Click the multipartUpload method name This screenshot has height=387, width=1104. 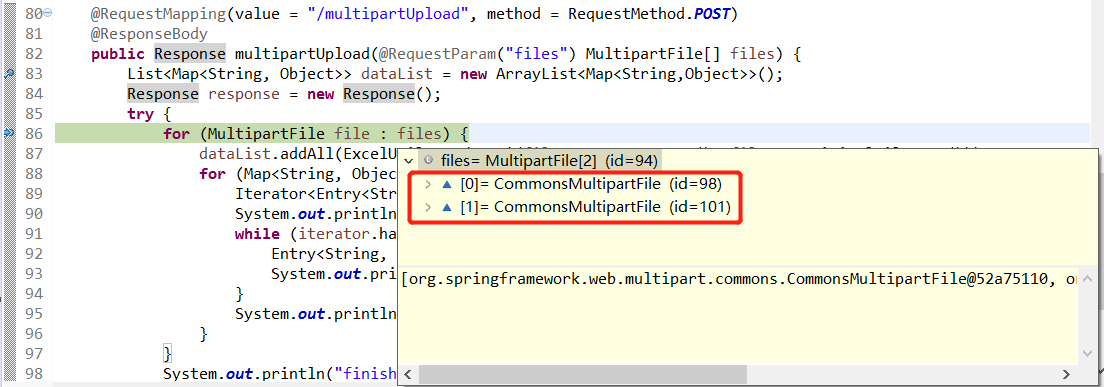301,53
